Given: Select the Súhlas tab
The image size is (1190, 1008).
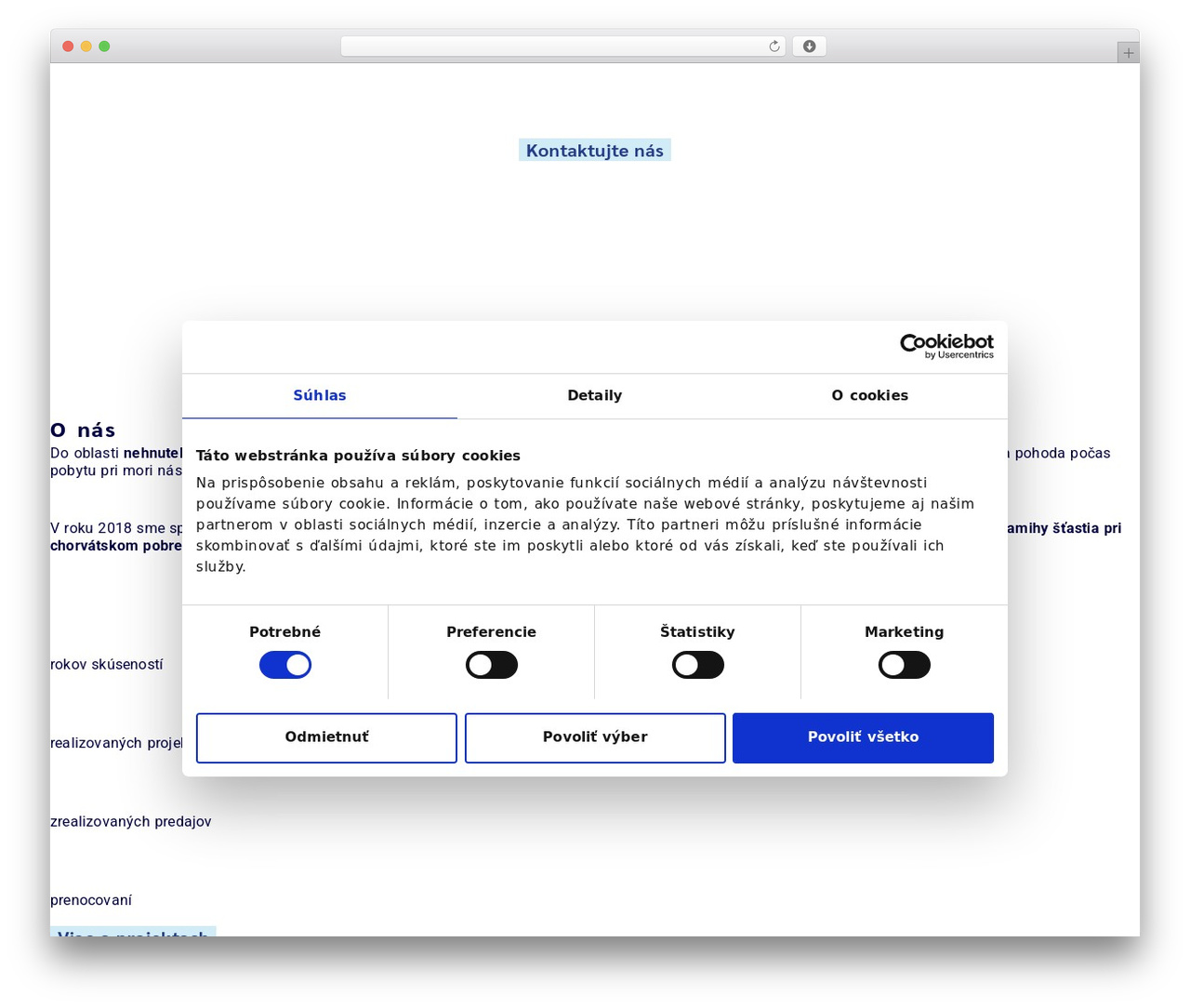Looking at the screenshot, I should tap(320, 396).
